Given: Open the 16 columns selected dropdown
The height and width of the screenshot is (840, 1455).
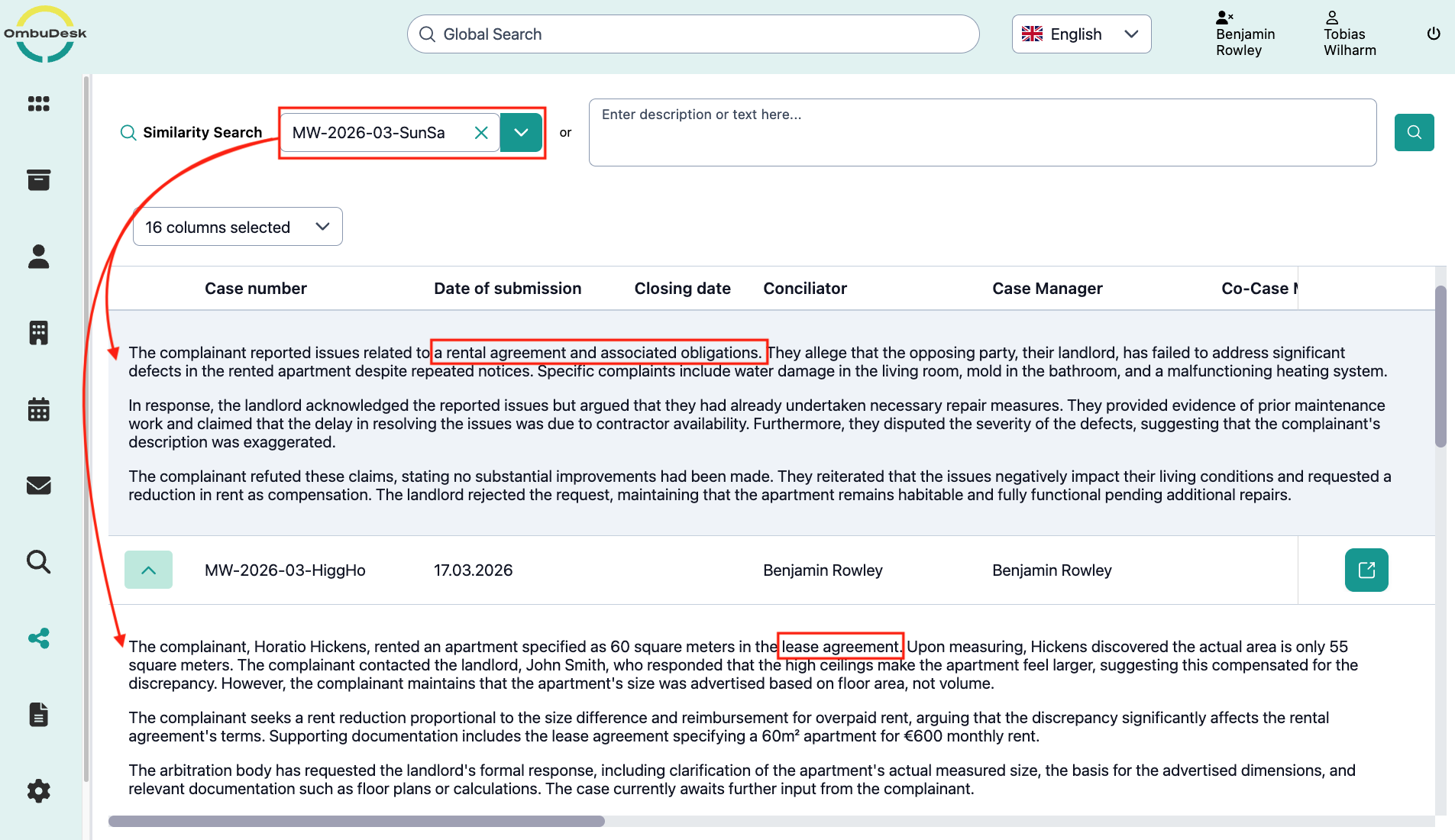Looking at the screenshot, I should point(238,227).
